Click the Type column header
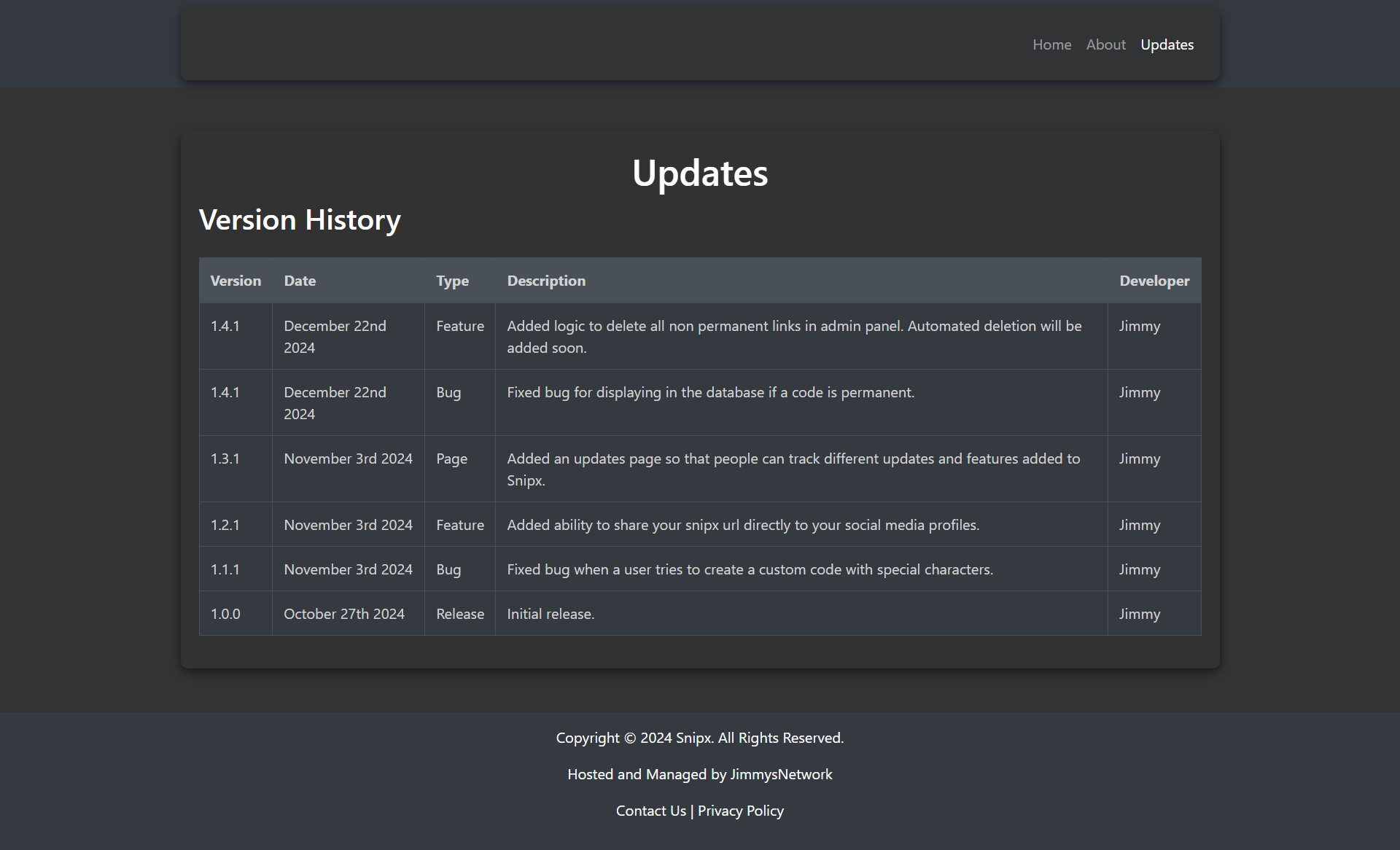 tap(452, 280)
